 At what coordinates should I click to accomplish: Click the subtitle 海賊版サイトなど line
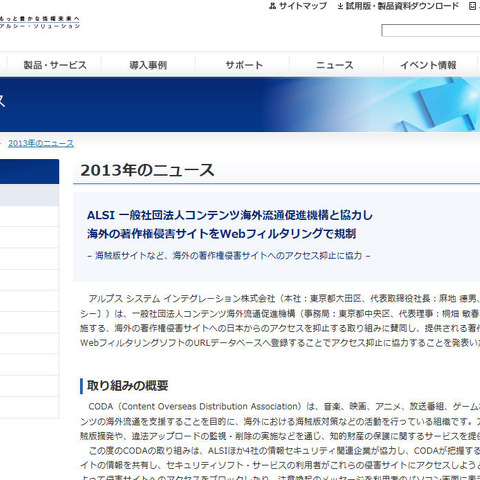coord(229,256)
